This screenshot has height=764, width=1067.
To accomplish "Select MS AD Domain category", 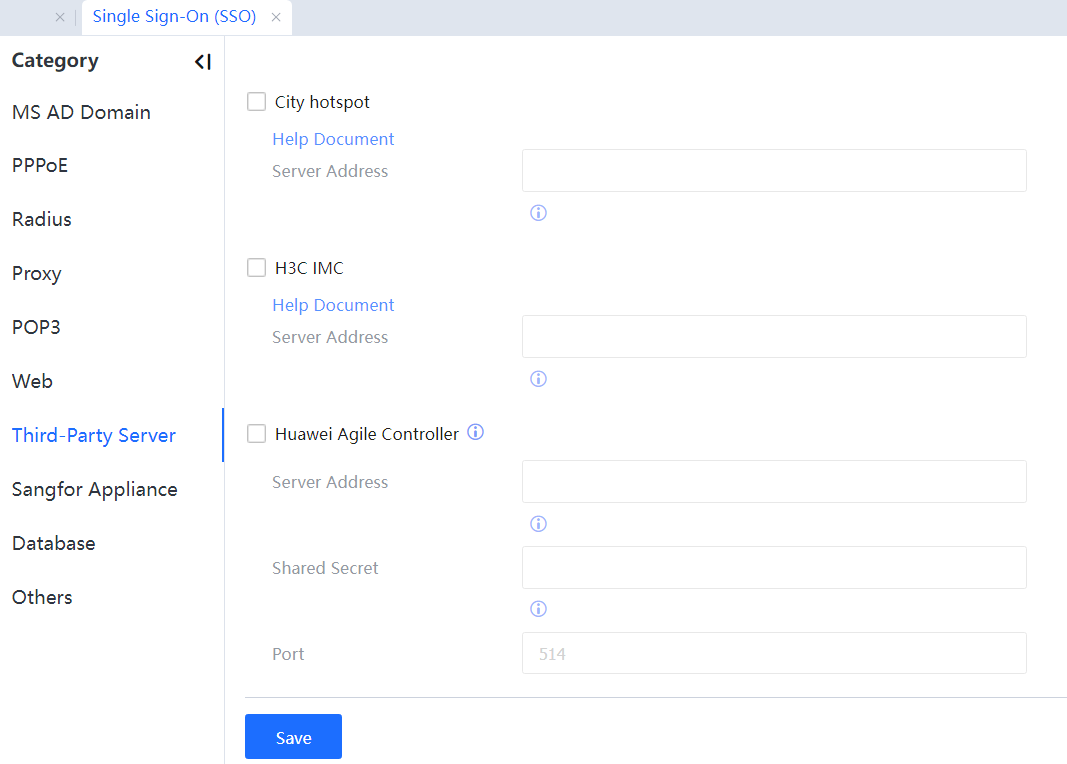I will 81,112.
